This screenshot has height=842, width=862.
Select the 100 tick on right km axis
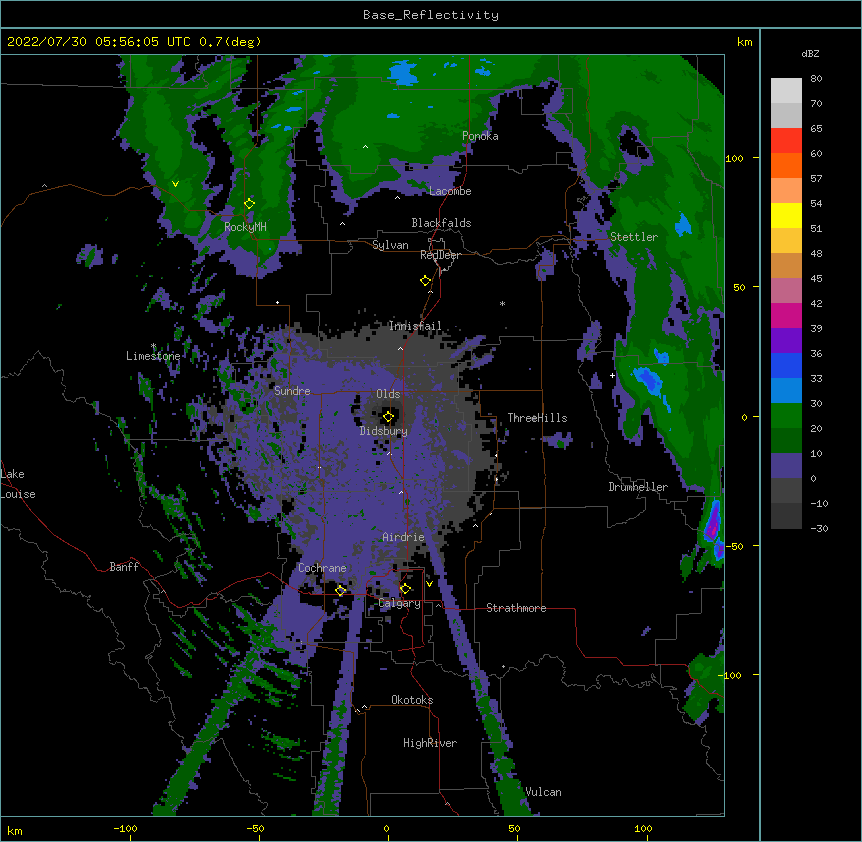(734, 158)
